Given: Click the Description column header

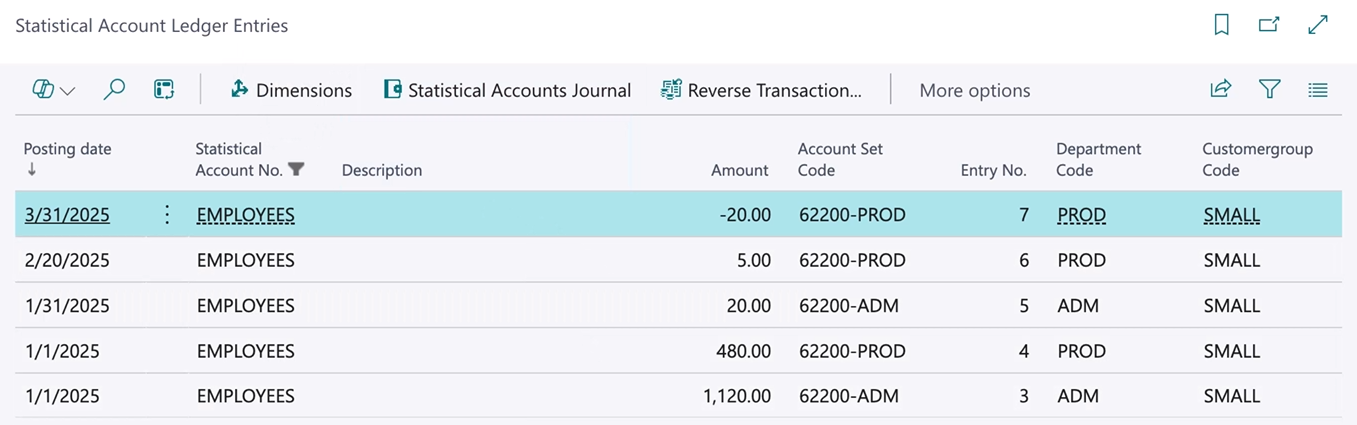Looking at the screenshot, I should pos(382,170).
